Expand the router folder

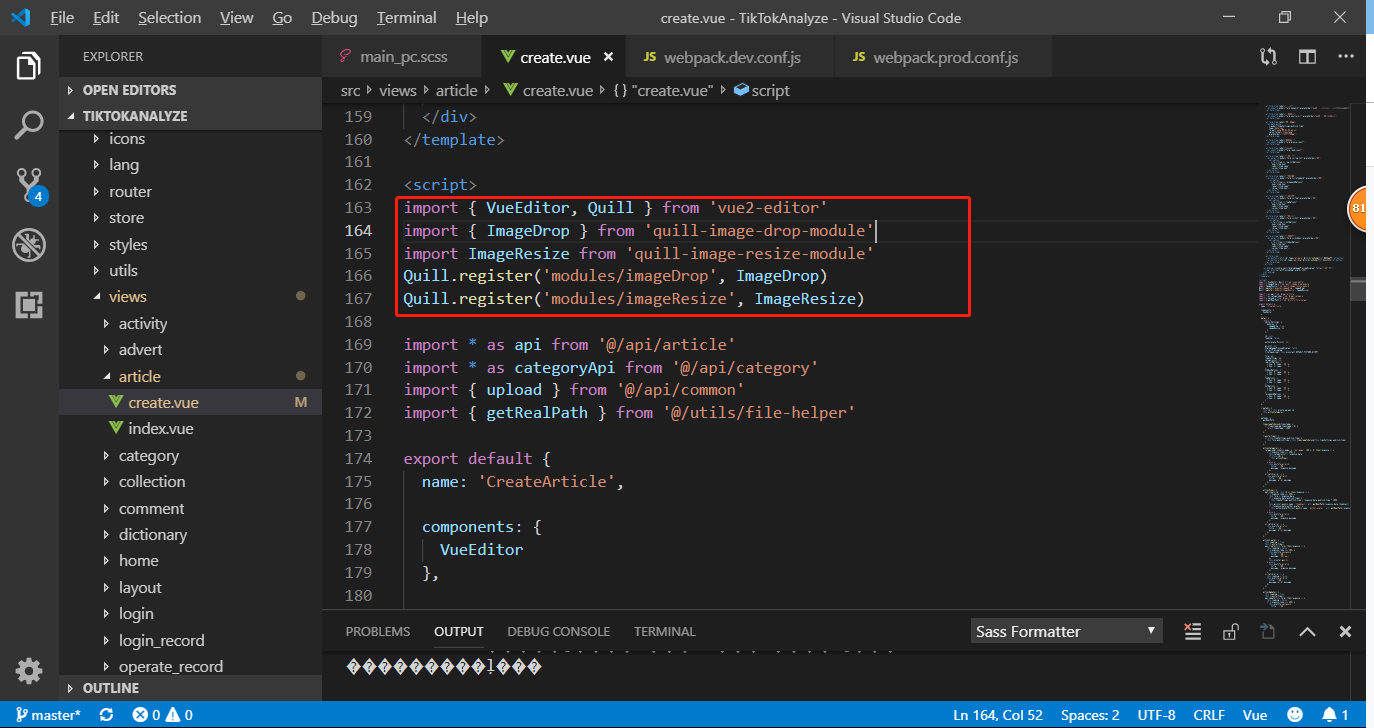click(190, 192)
